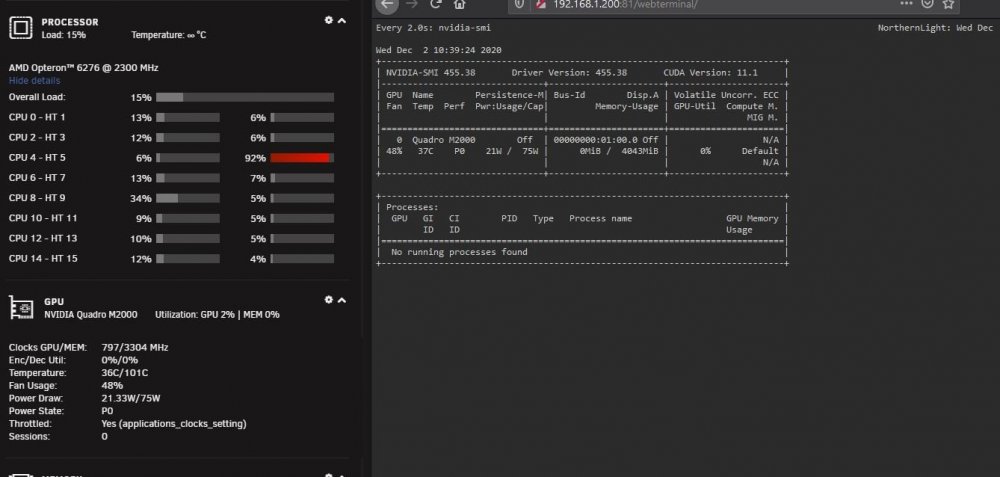
Task: Select 'NVIDIA Quadro M2000' in GPU panel
Action: point(91,314)
